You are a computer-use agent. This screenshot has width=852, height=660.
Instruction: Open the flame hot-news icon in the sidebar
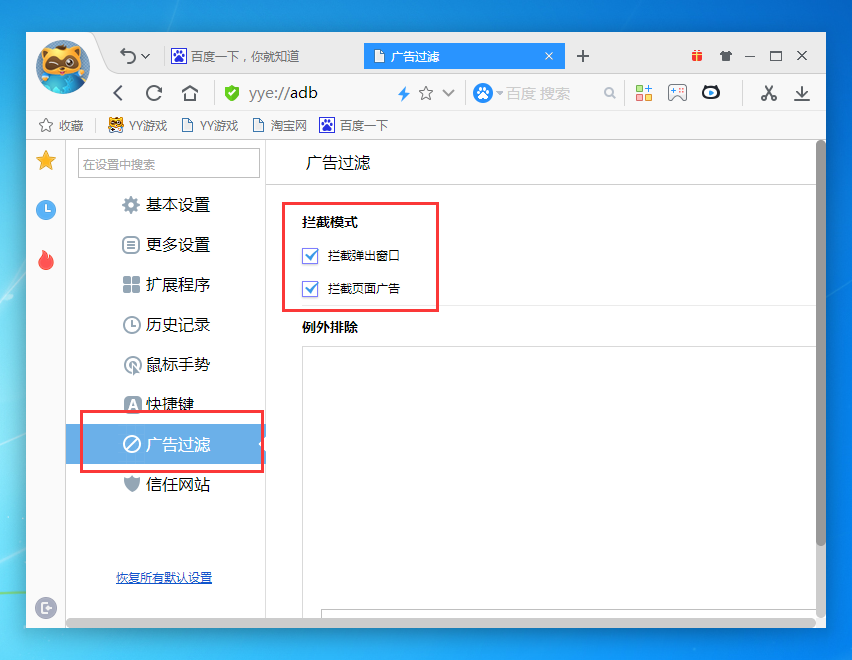pyautogui.click(x=45, y=260)
